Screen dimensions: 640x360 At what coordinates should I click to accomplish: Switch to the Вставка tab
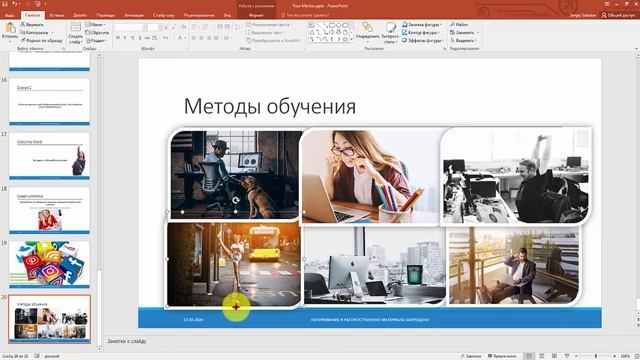pos(57,15)
